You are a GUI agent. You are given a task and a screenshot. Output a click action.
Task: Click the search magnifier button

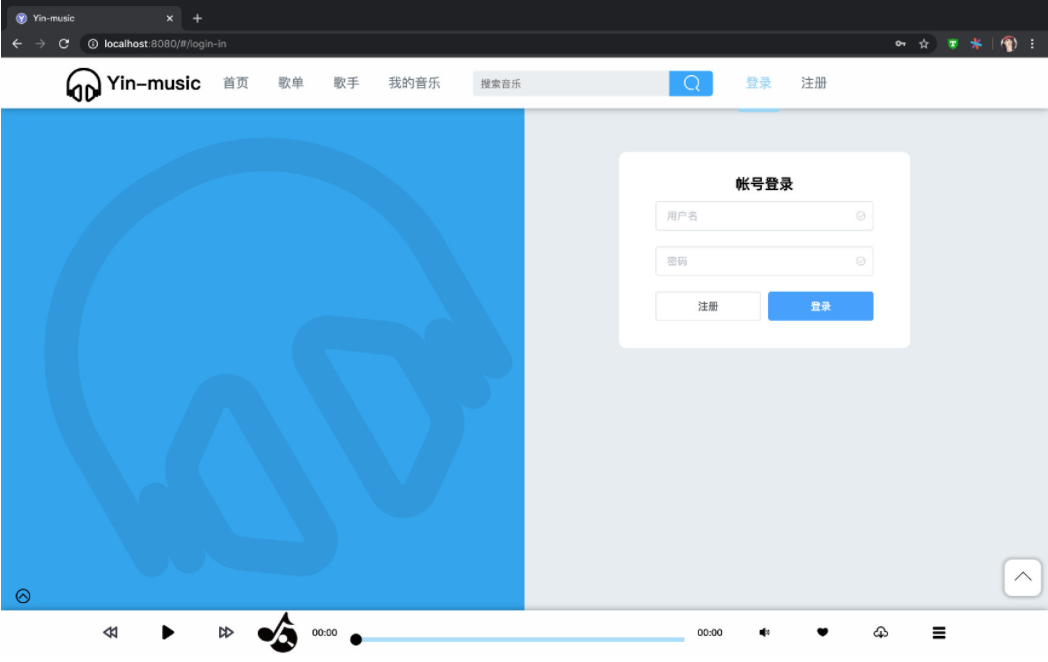click(x=690, y=84)
